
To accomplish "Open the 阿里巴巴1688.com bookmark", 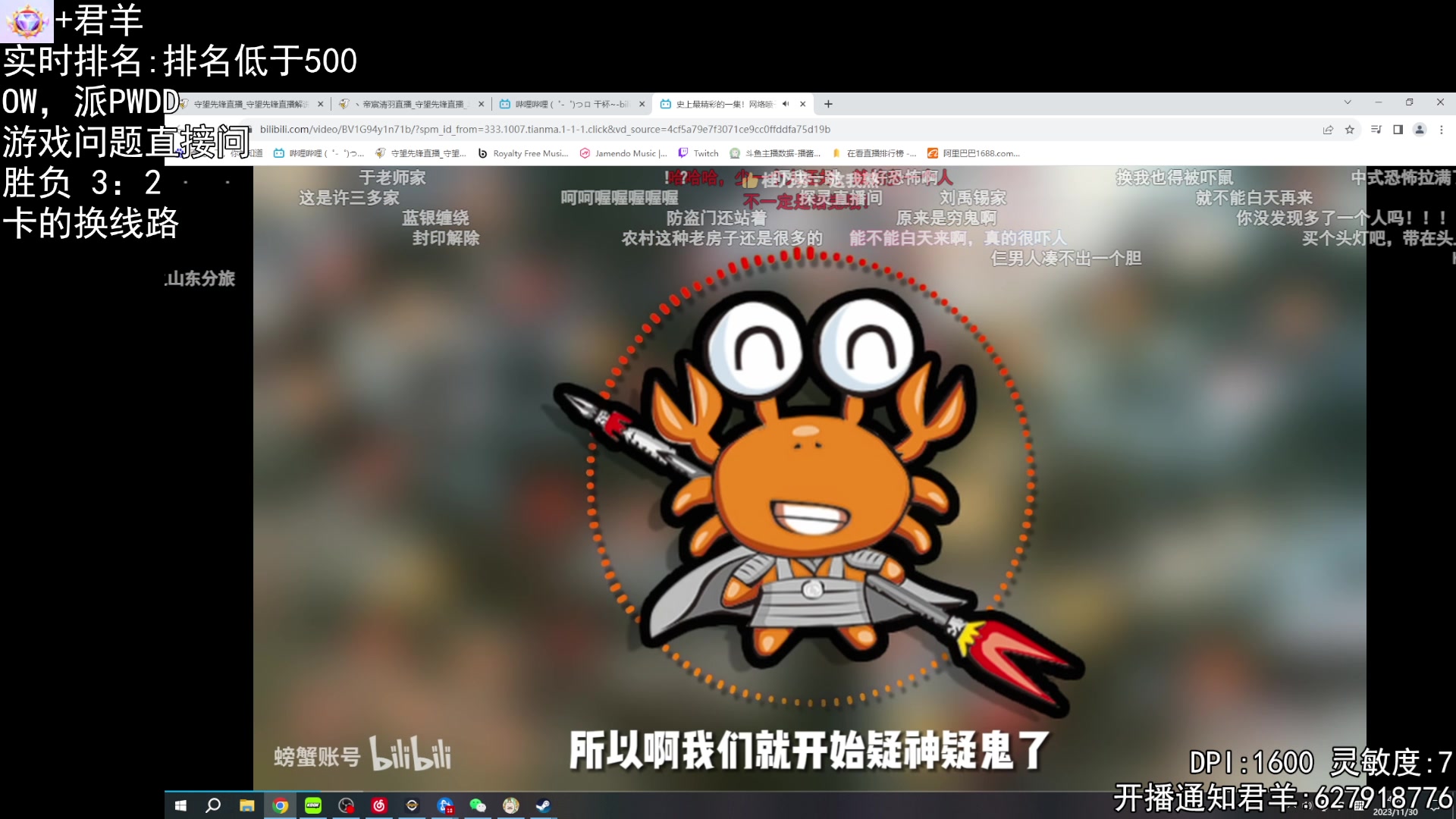I will [974, 153].
